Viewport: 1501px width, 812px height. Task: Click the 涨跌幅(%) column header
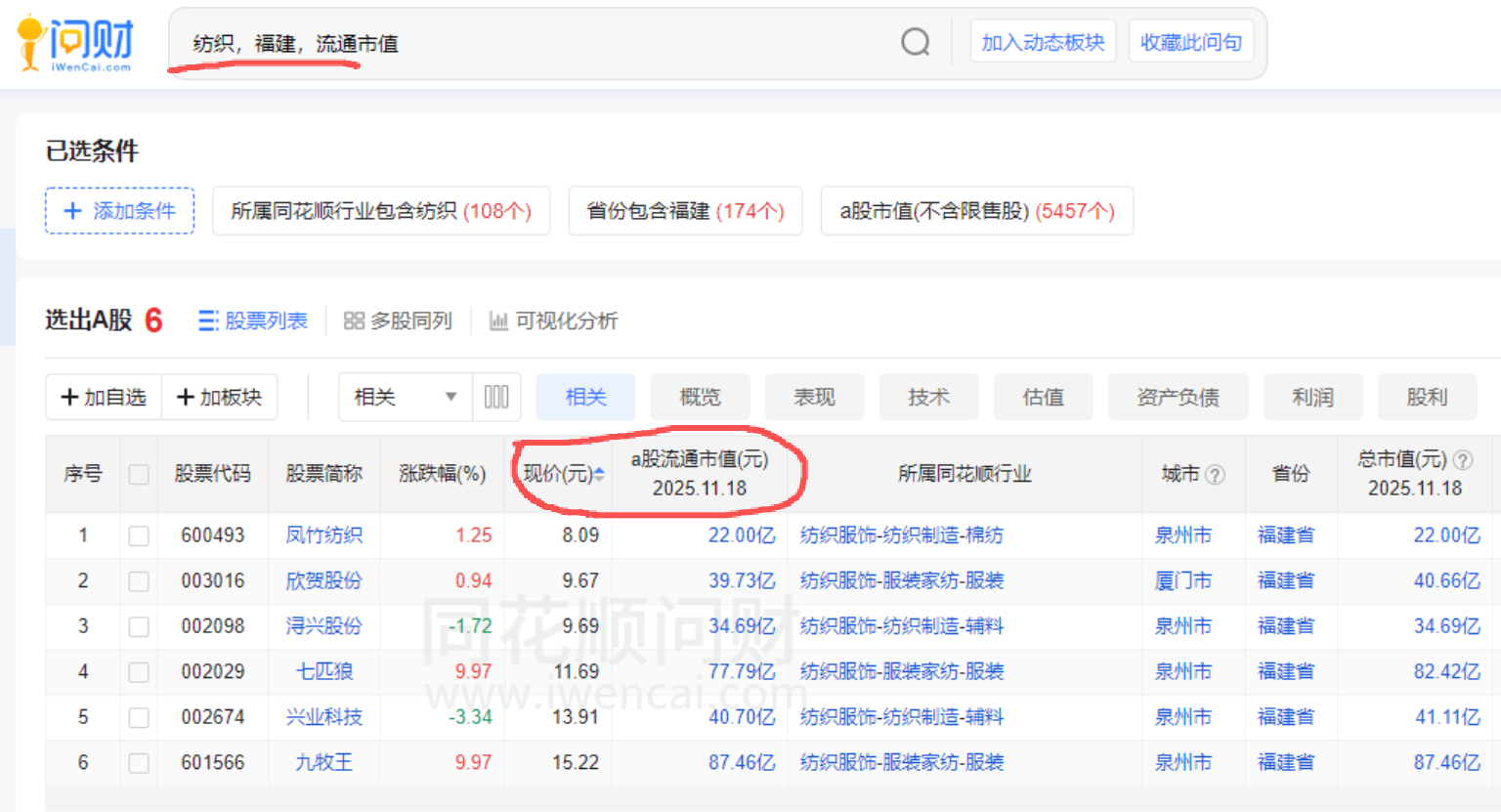443,474
